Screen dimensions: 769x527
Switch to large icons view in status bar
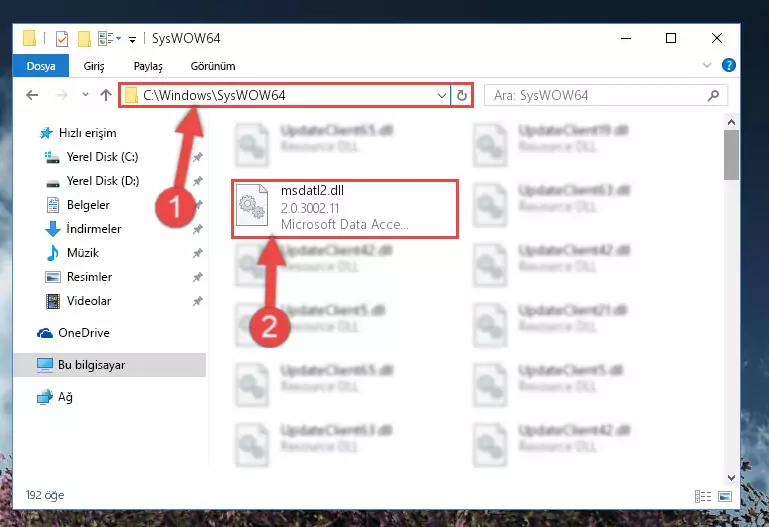tap(725, 497)
